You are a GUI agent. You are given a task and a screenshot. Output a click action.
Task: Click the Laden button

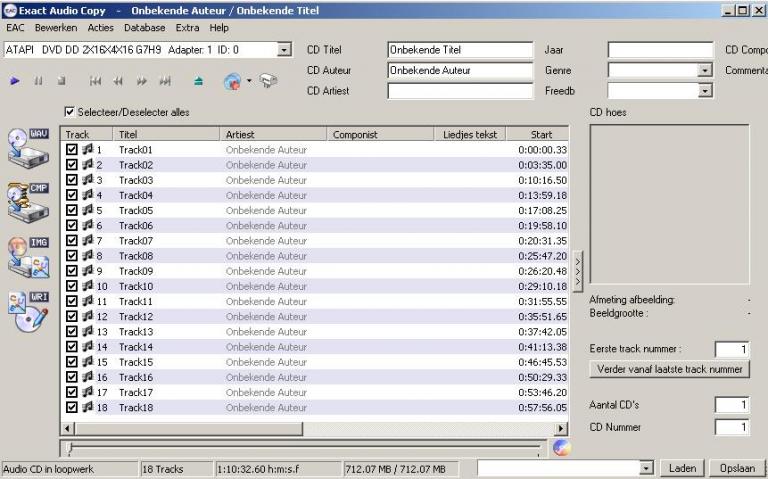pyautogui.click(x=682, y=468)
